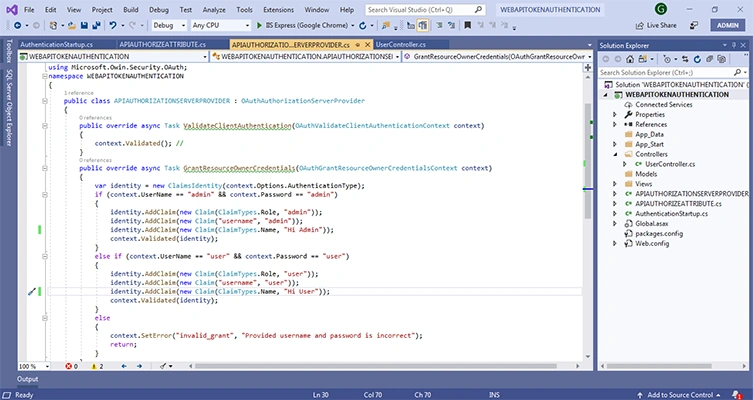Viewport: 753px width, 400px height.
Task: Select Web.config in Solution Explorer
Action: point(652,243)
